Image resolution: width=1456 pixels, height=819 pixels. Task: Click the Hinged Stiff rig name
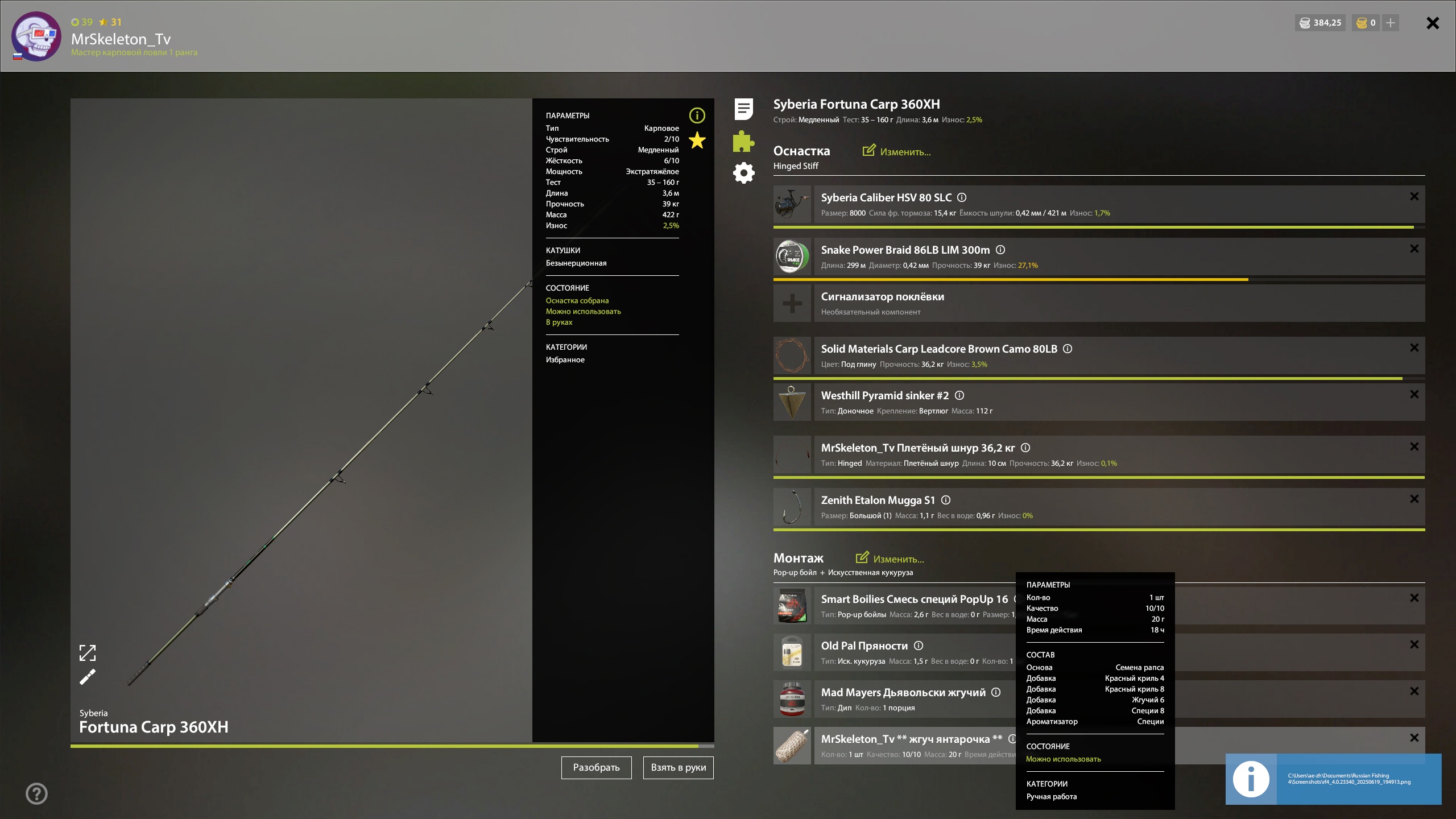[796, 166]
